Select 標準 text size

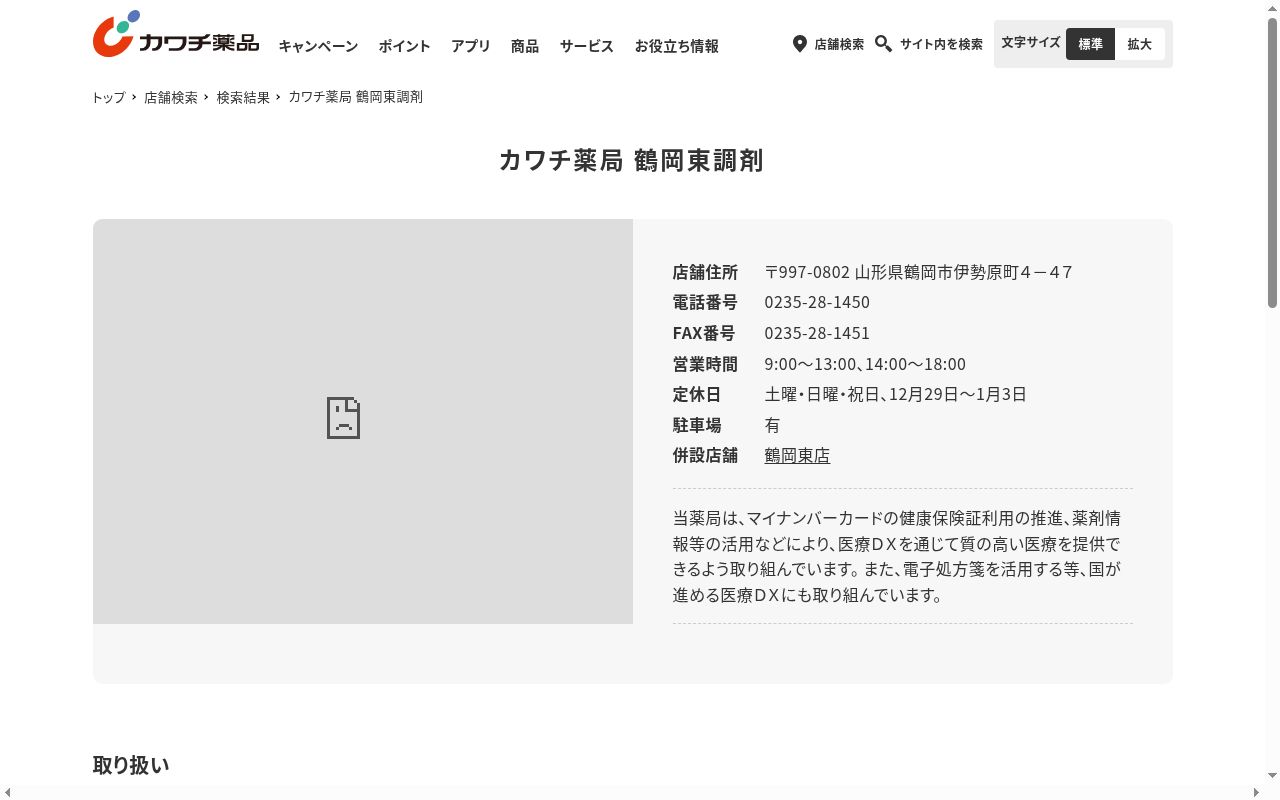[x=1090, y=44]
